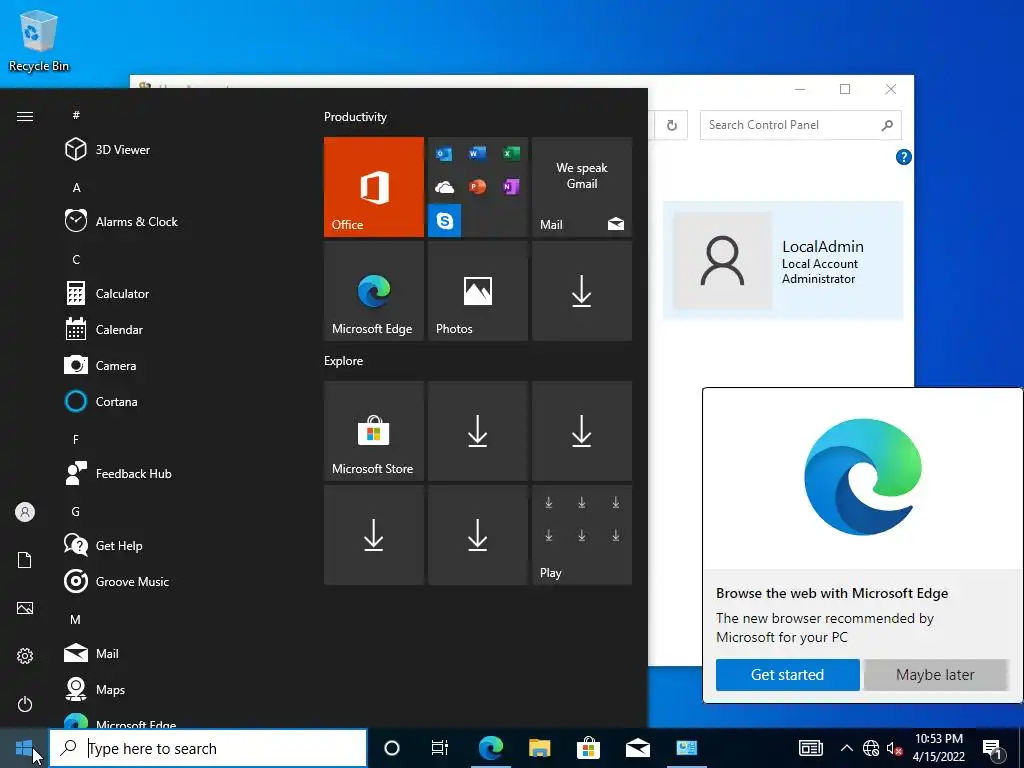Open the Microsoft Store tile
Viewport: 1024px width, 768px height.
[x=374, y=431]
